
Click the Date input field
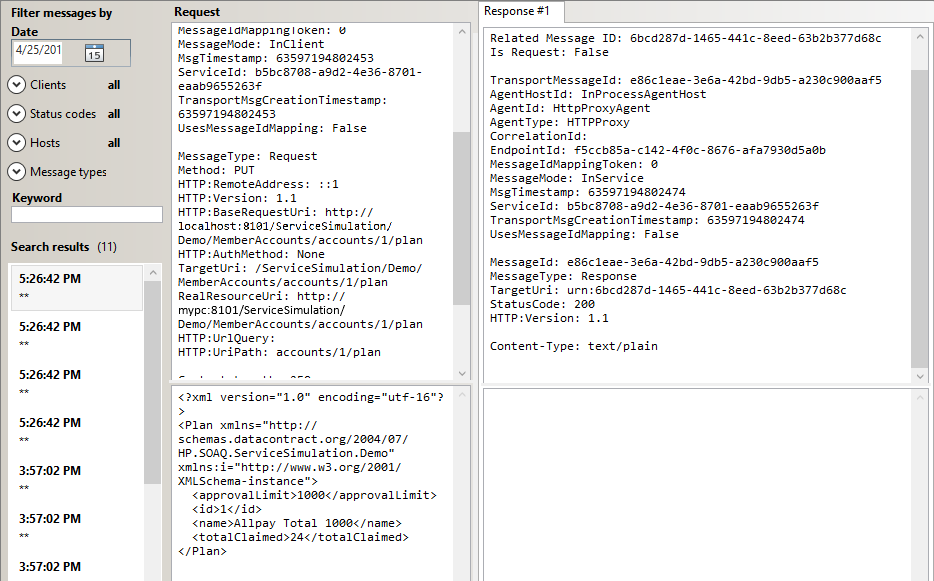[40, 52]
